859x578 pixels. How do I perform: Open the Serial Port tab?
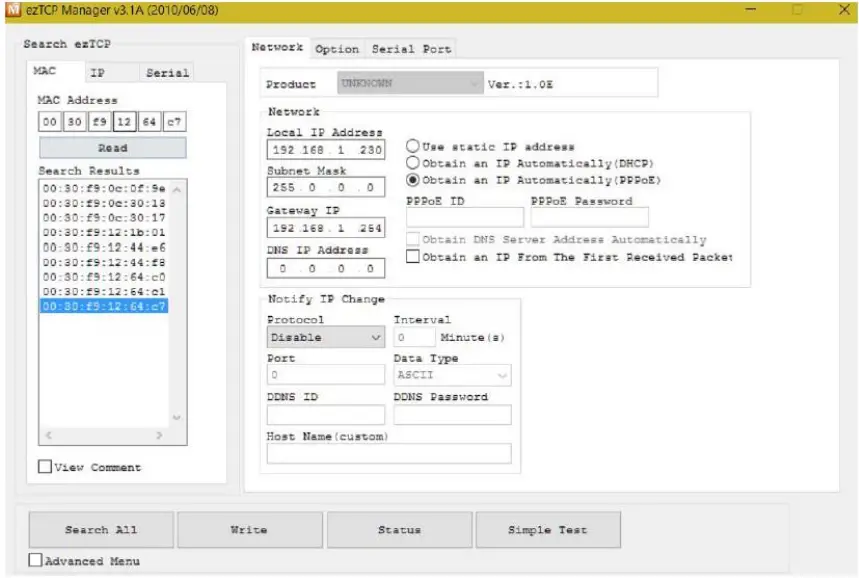[411, 49]
